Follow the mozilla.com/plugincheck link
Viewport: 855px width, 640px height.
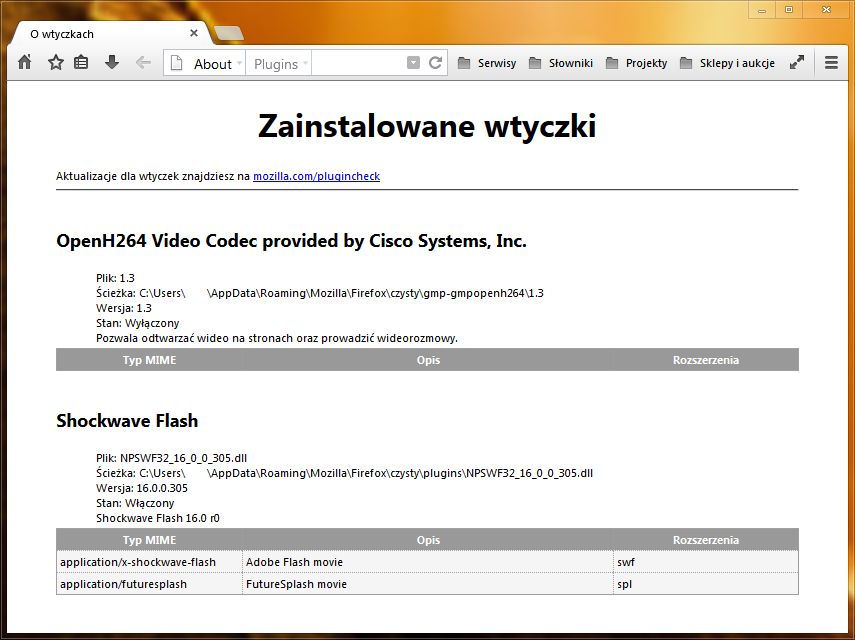point(316,176)
